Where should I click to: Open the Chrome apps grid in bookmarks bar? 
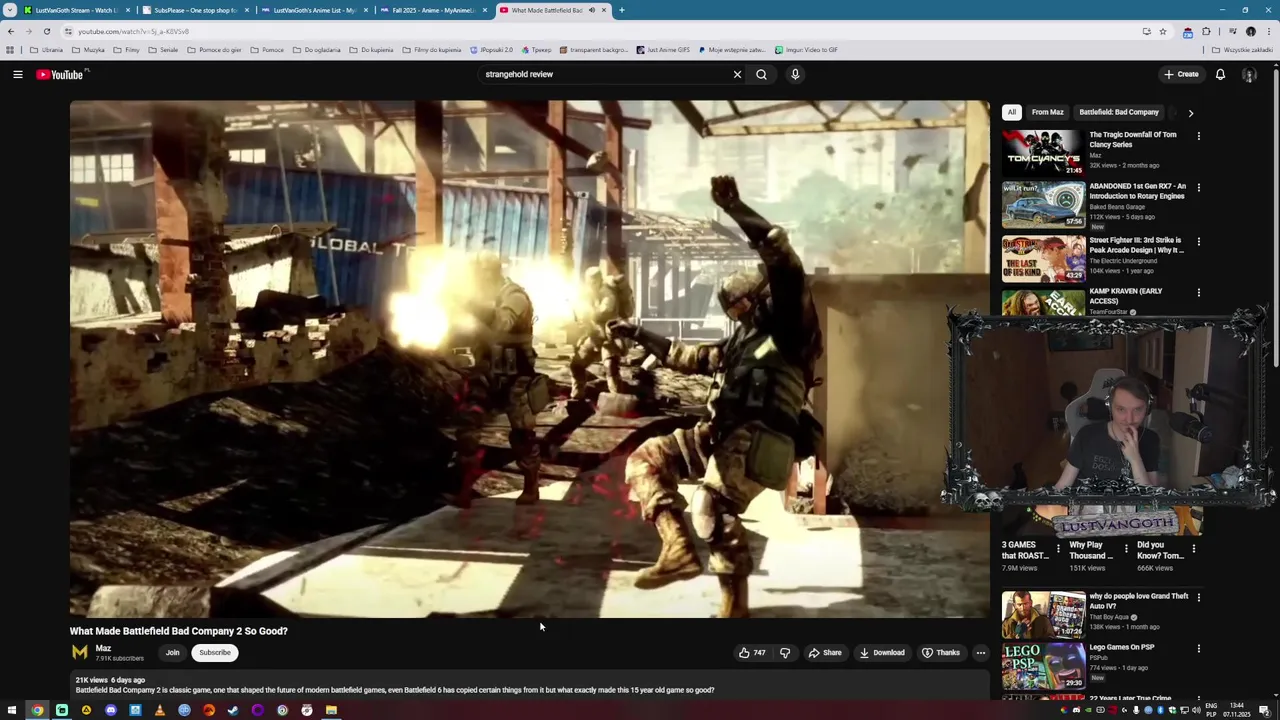point(10,50)
